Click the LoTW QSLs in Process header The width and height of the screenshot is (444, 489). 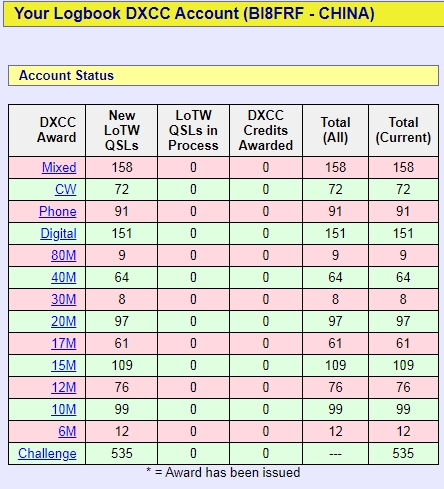[x=193, y=130]
